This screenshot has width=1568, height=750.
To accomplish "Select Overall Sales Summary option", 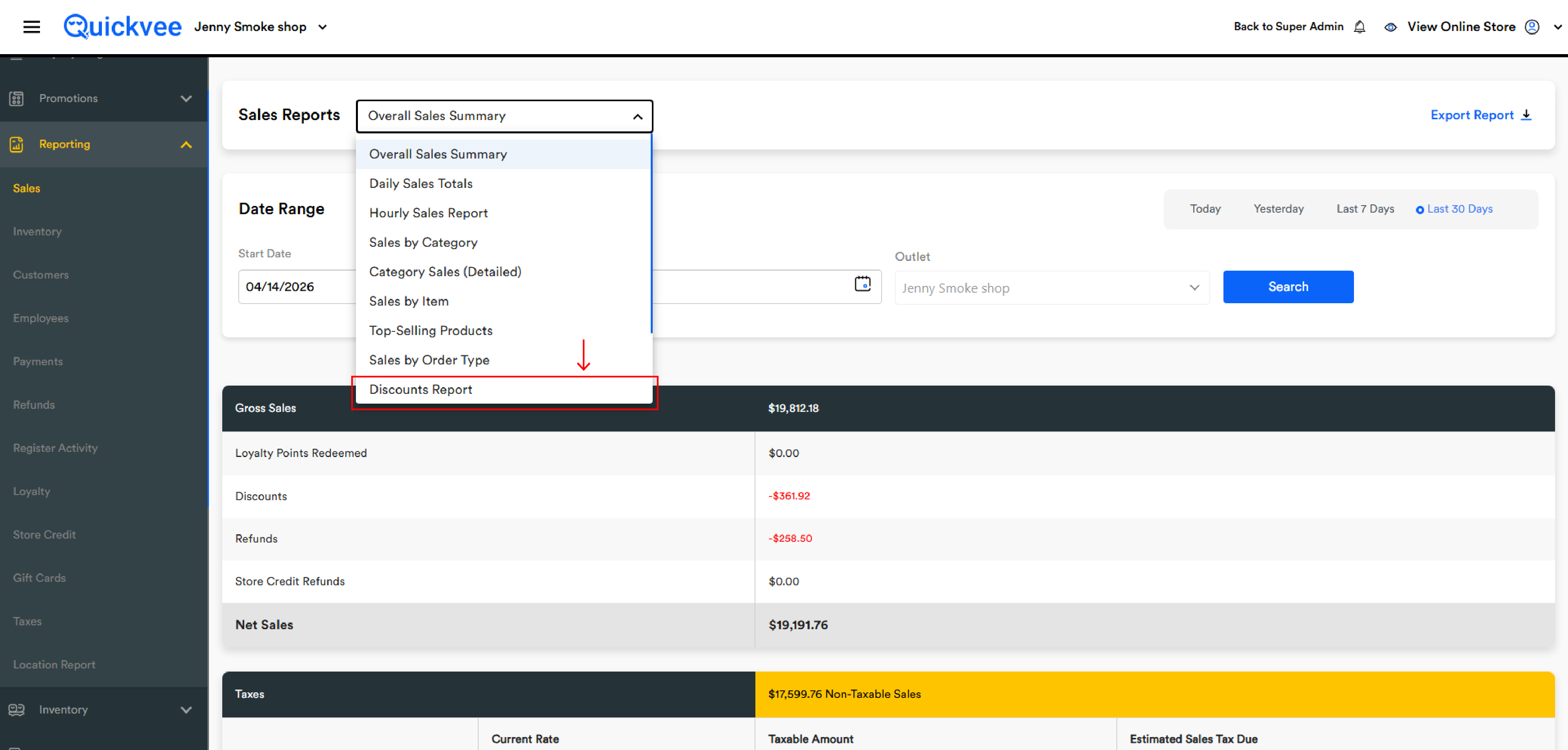I will [x=503, y=154].
